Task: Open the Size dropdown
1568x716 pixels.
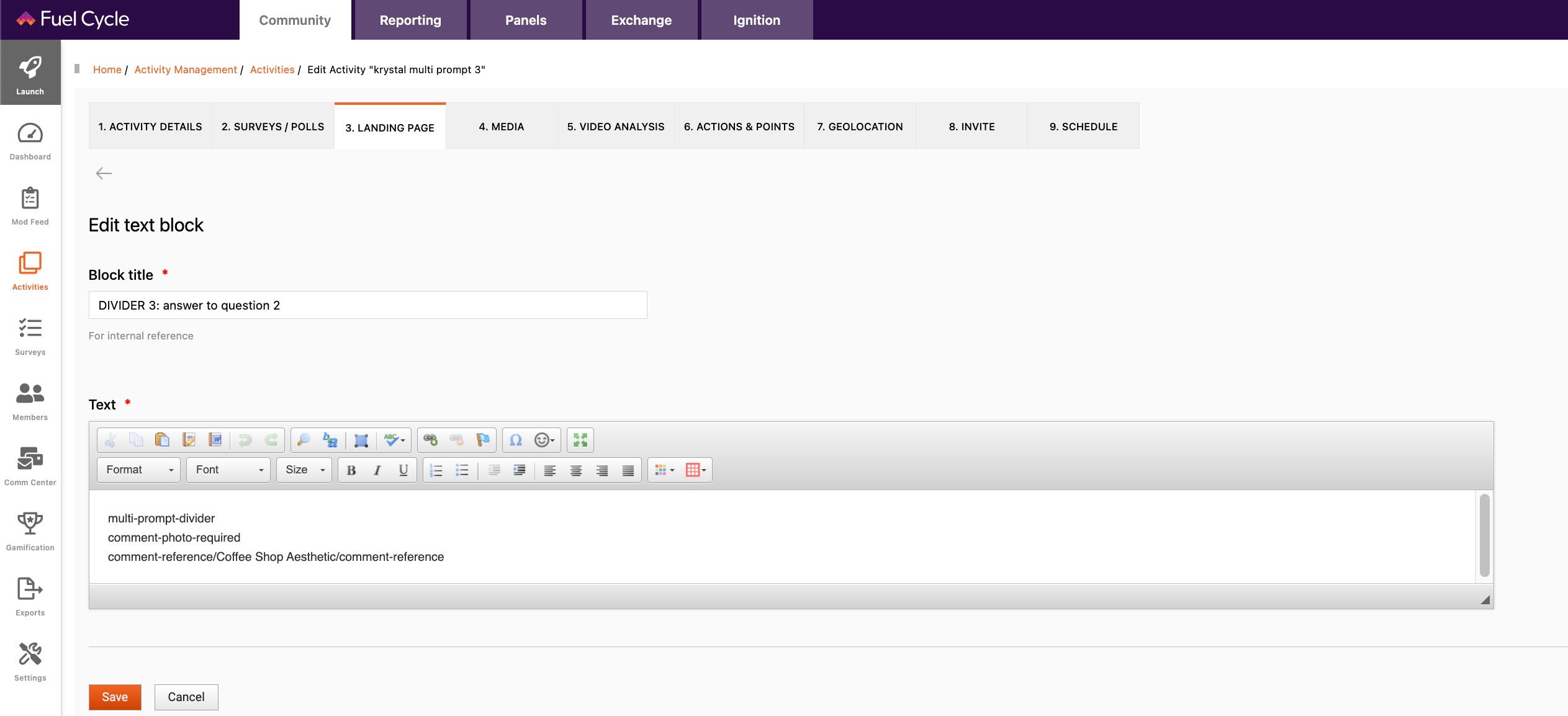Action: click(x=304, y=470)
